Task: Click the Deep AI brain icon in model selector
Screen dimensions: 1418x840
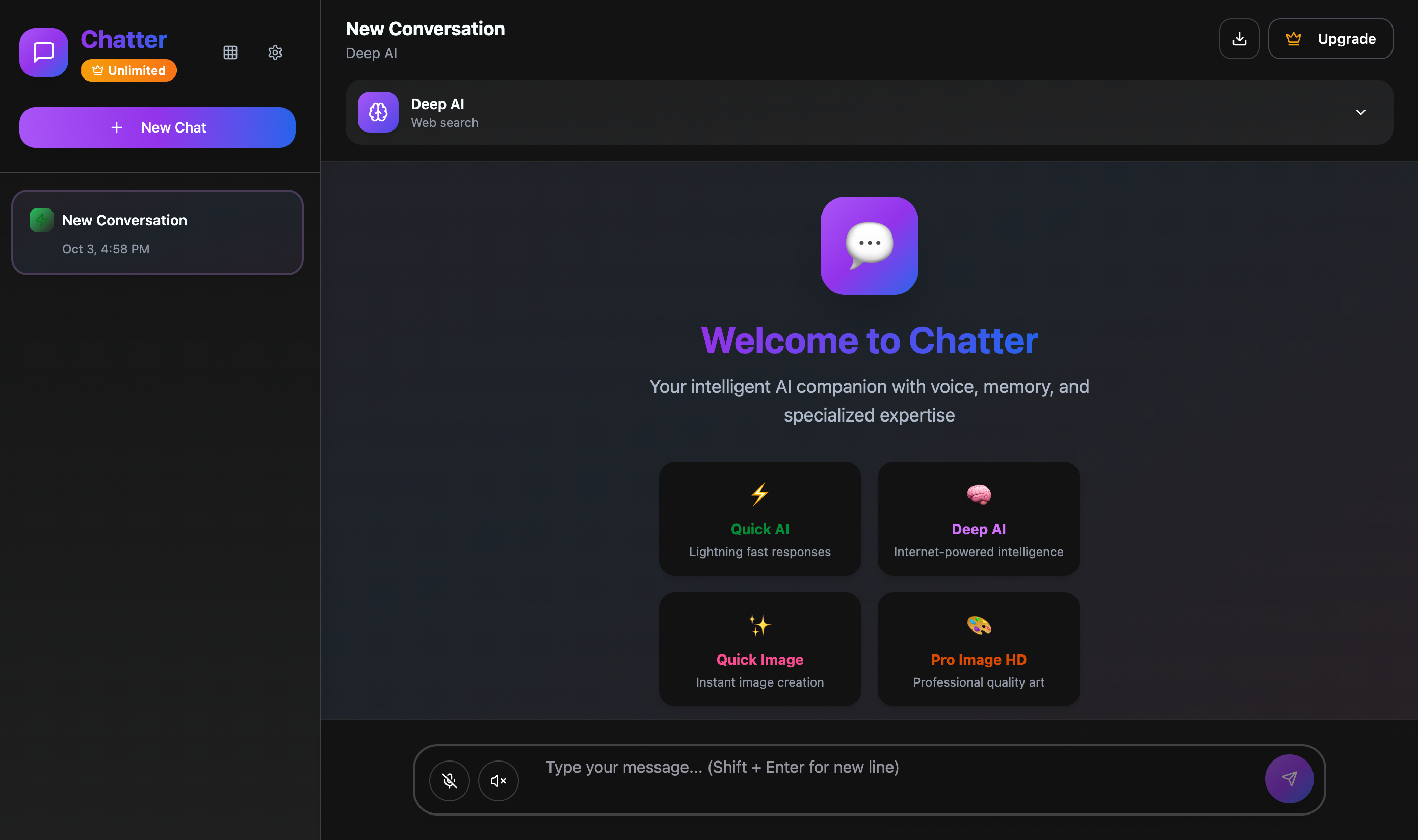Action: (x=378, y=112)
